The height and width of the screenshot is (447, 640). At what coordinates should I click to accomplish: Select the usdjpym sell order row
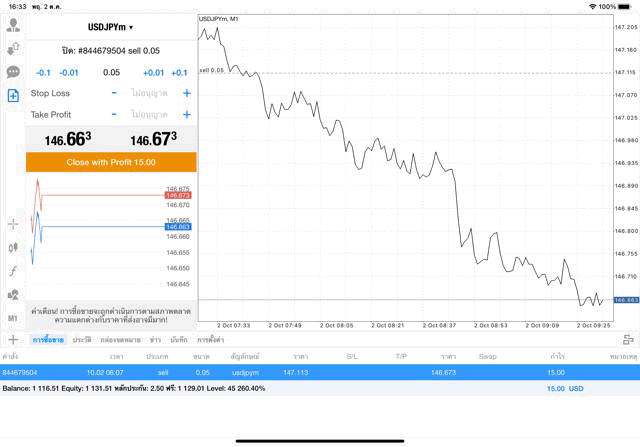pos(300,372)
